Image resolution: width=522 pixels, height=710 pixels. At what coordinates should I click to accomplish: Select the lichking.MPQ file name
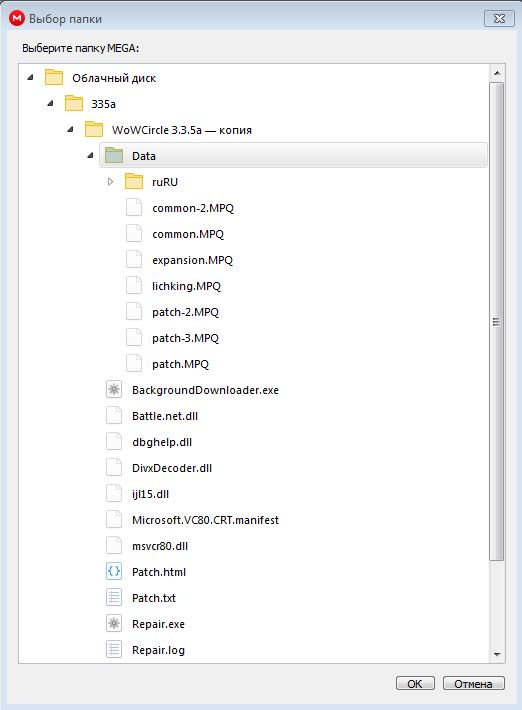[x=187, y=286]
